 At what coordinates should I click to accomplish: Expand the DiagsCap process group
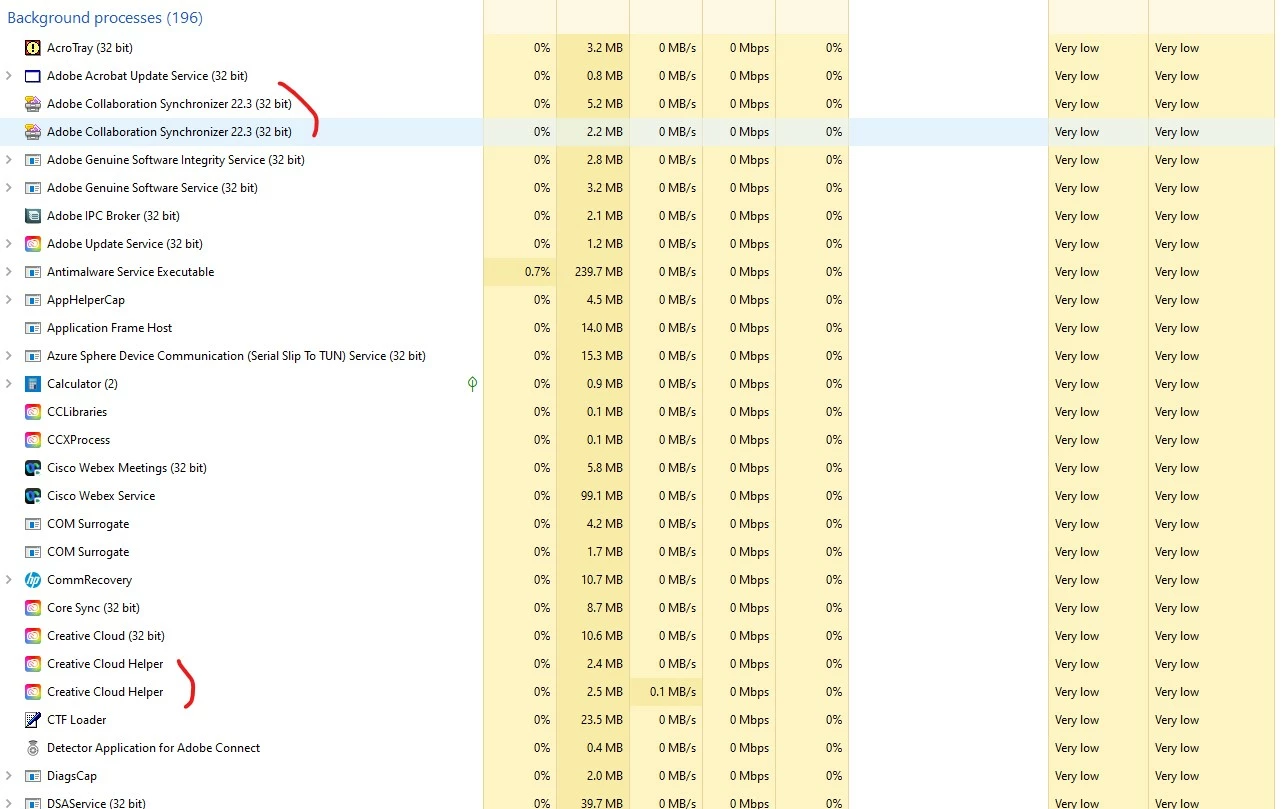(x=9, y=776)
